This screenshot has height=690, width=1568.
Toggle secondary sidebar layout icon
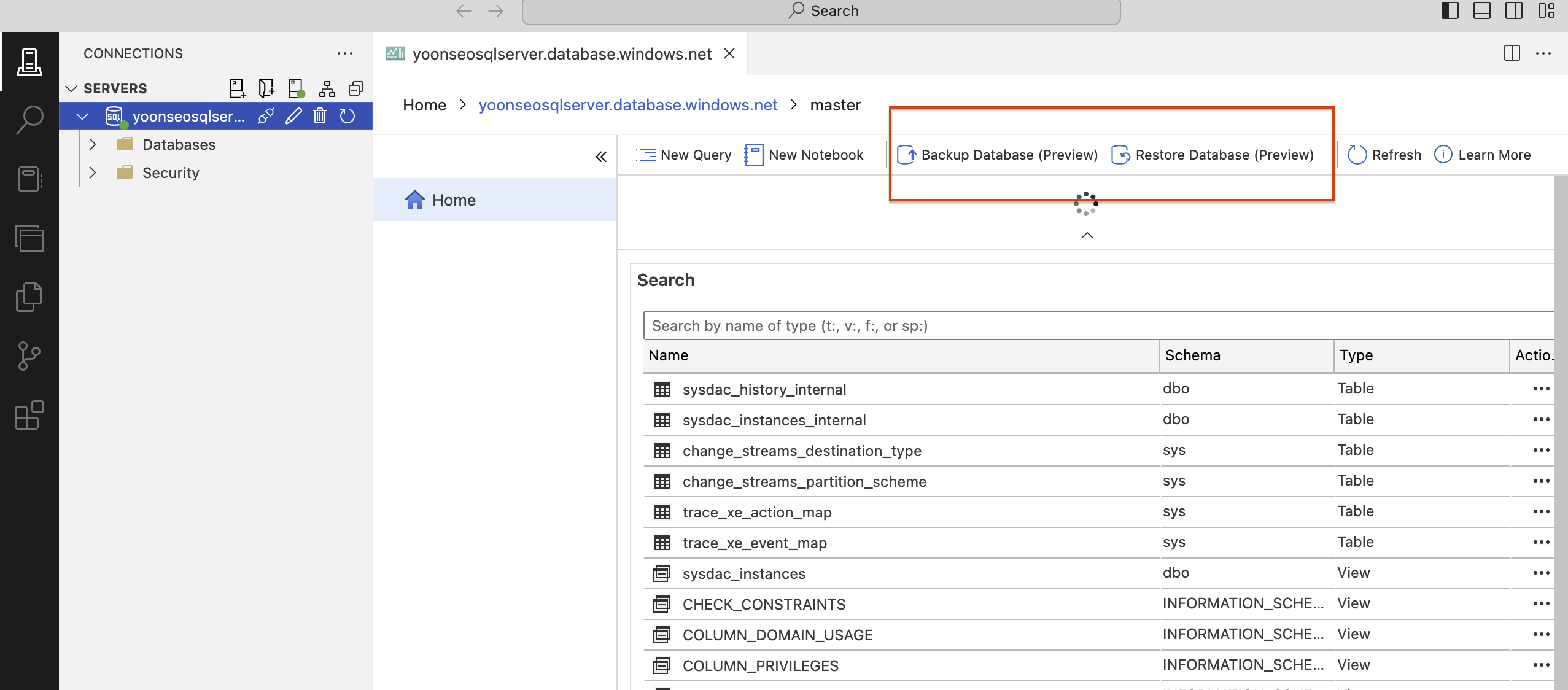pyautogui.click(x=1513, y=11)
